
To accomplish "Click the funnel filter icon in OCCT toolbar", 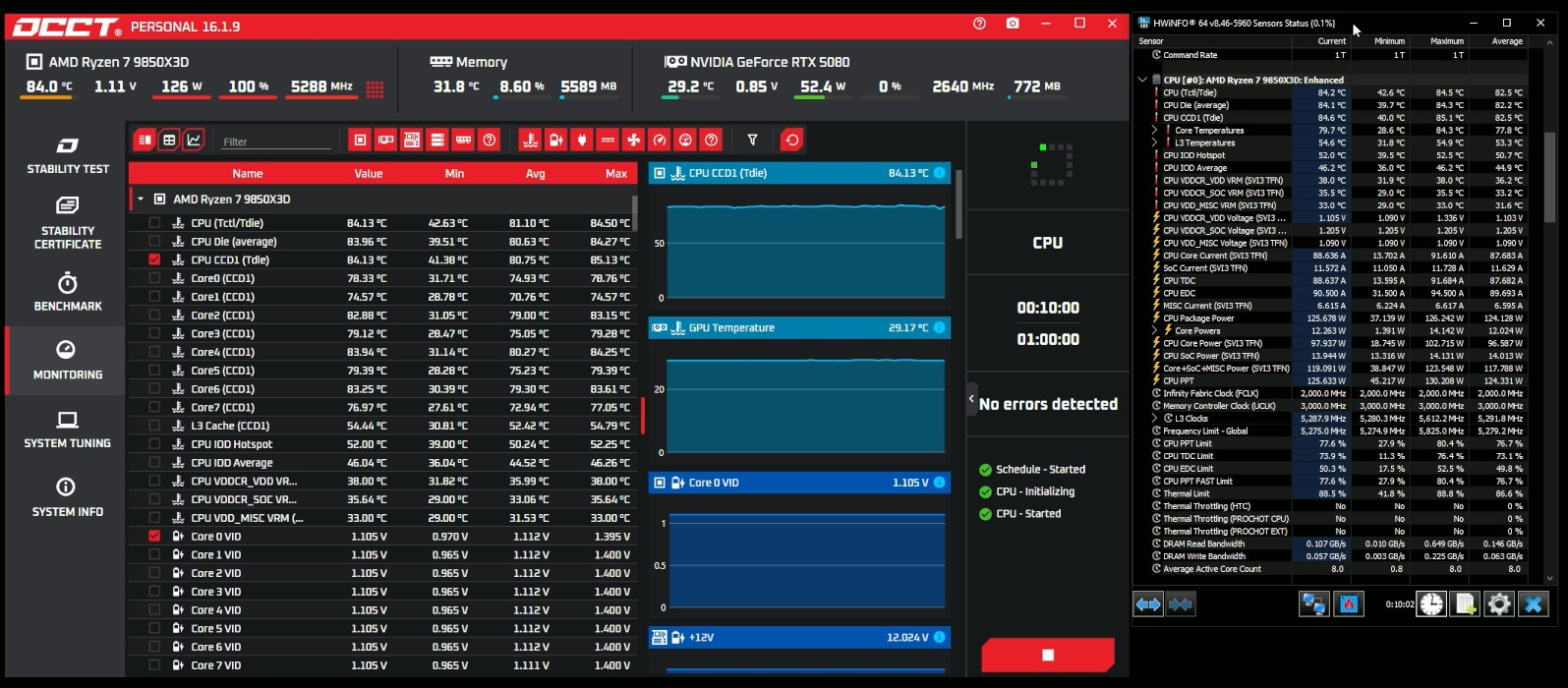I will click(752, 141).
